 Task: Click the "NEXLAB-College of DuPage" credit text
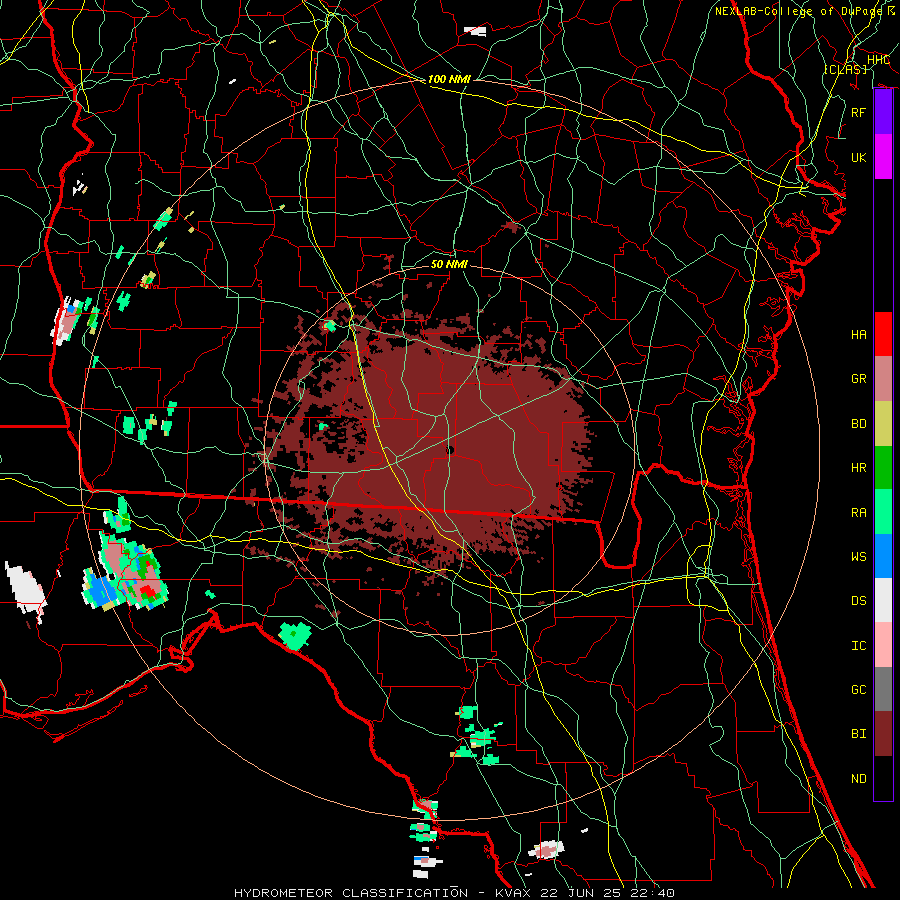click(798, 11)
